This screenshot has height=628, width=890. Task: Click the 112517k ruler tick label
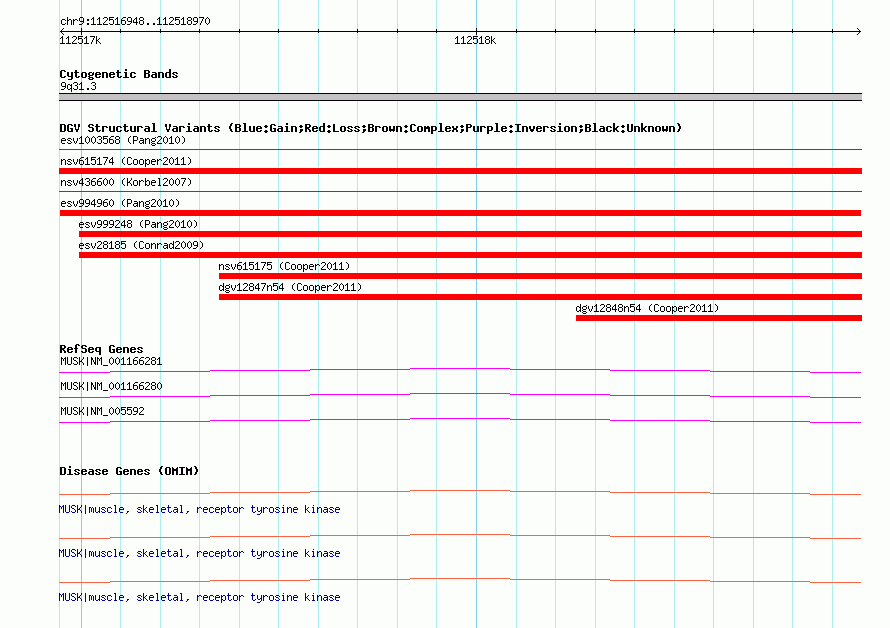pyautogui.click(x=80, y=40)
